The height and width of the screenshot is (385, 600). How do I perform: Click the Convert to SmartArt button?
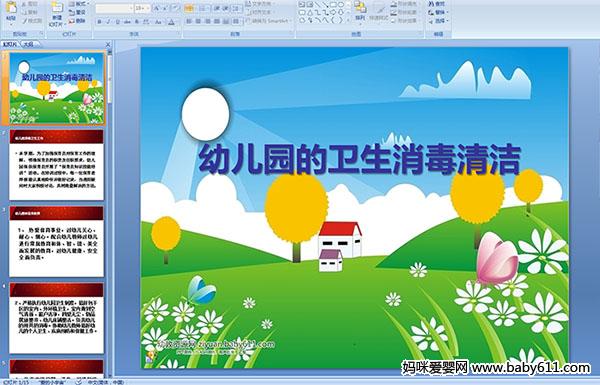[x=269, y=21]
